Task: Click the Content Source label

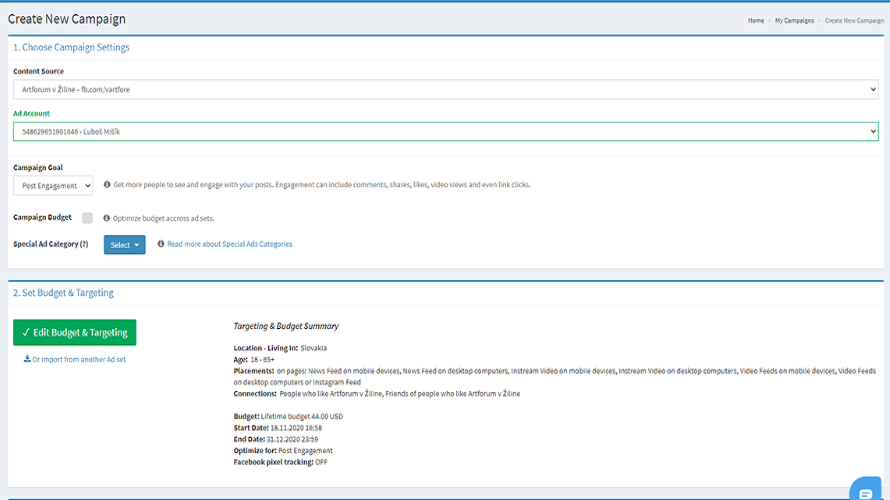Action: [x=39, y=72]
